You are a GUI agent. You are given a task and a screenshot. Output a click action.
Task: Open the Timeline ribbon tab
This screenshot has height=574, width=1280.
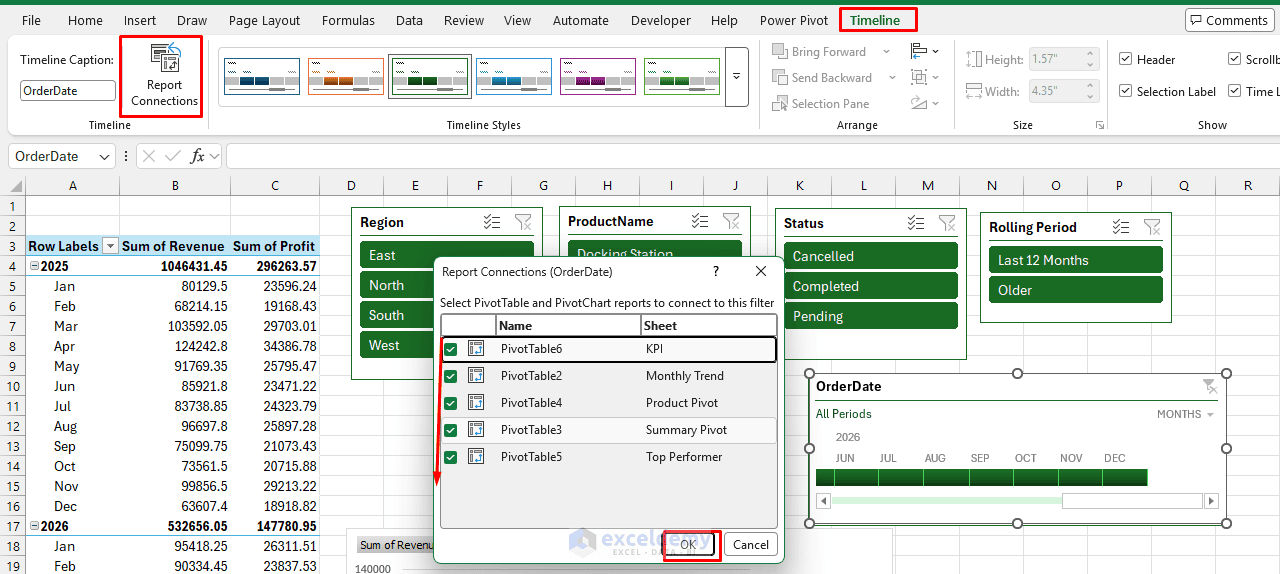pyautogui.click(x=875, y=20)
